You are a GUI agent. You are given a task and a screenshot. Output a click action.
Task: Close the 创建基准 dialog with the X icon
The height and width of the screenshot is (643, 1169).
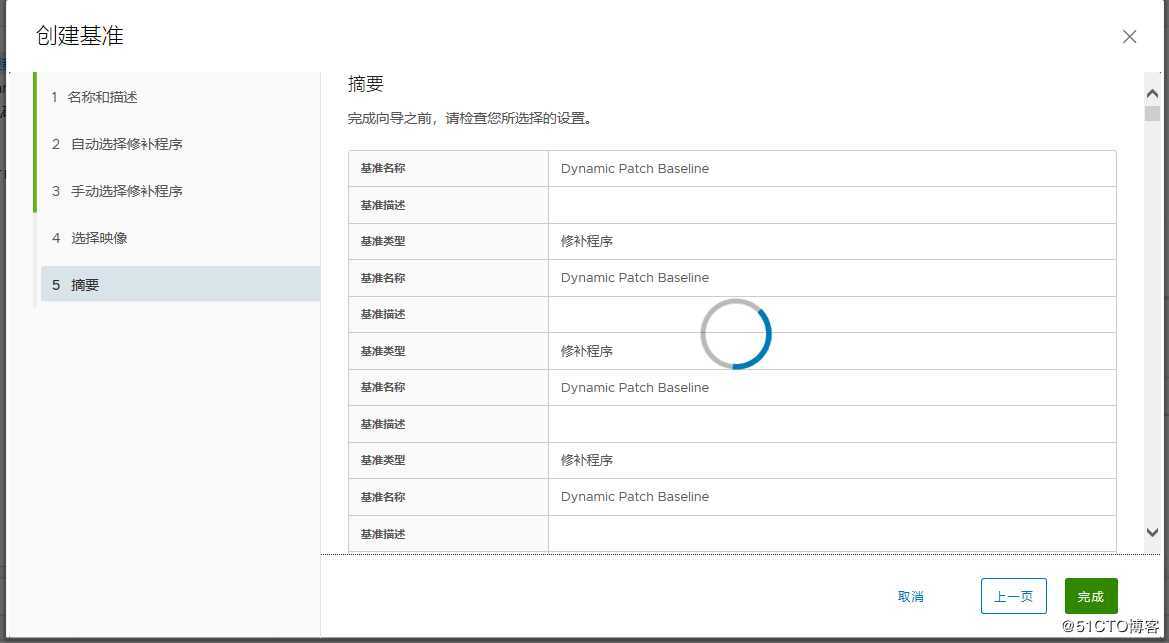pyautogui.click(x=1129, y=36)
